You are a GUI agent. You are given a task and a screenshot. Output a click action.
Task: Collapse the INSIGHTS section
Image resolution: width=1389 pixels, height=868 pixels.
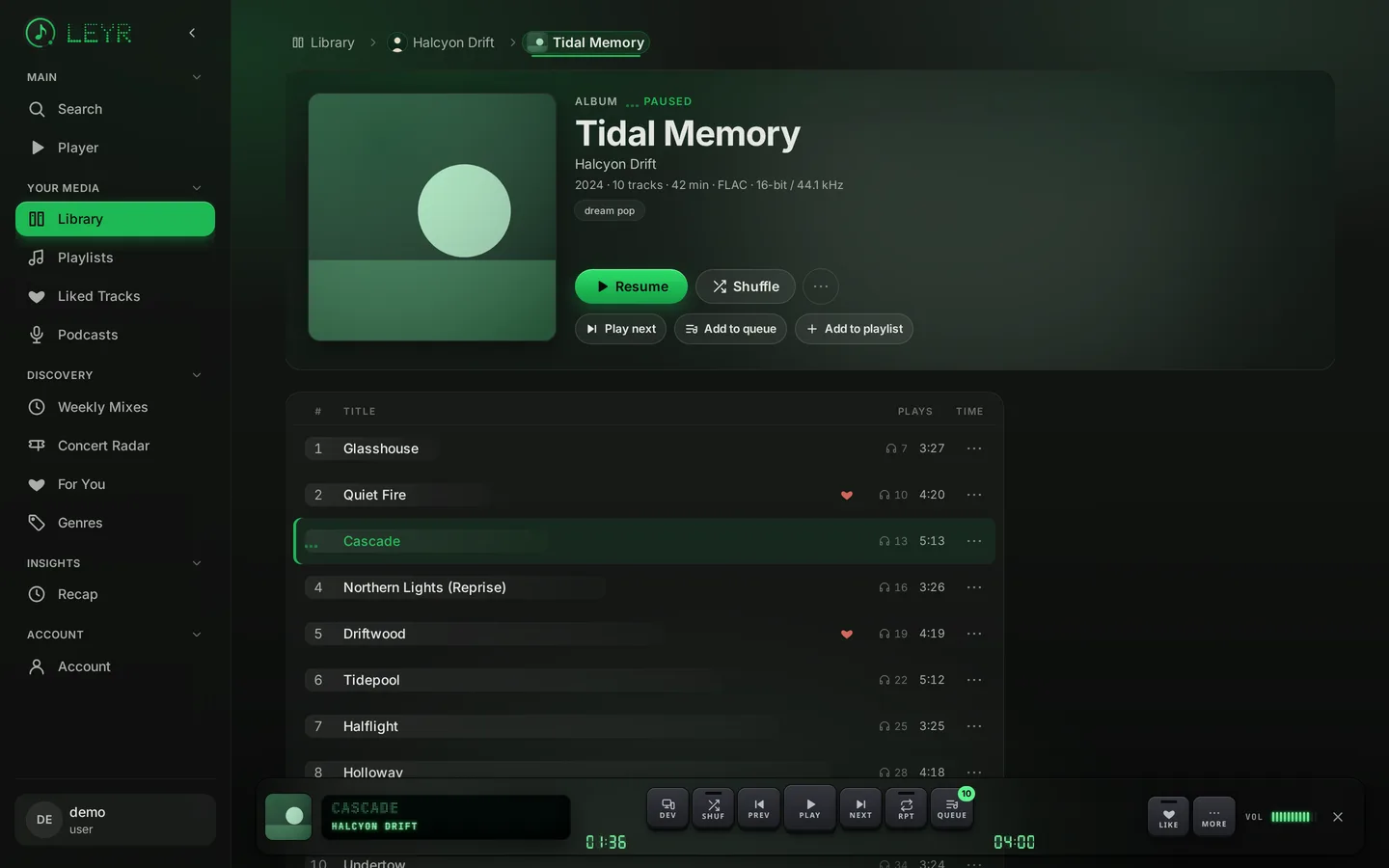197,563
